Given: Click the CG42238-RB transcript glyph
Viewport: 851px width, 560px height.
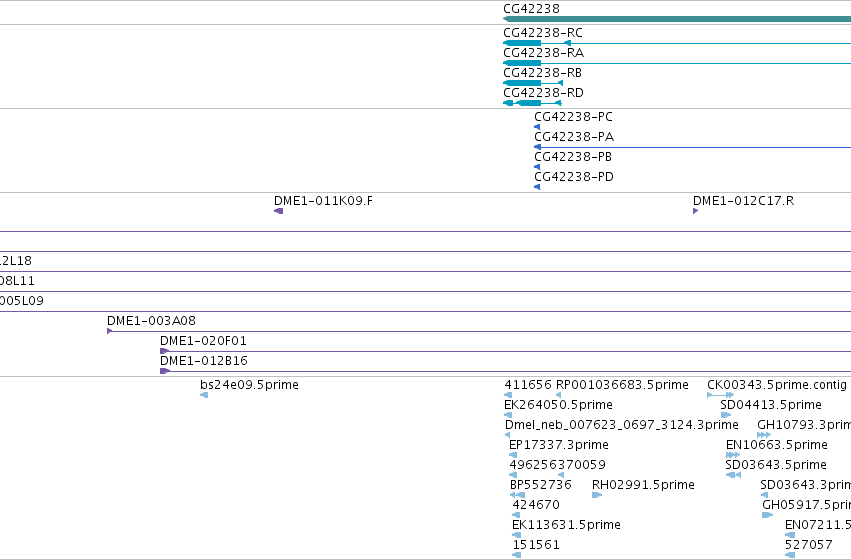Looking at the screenshot, I should pyautogui.click(x=533, y=83).
